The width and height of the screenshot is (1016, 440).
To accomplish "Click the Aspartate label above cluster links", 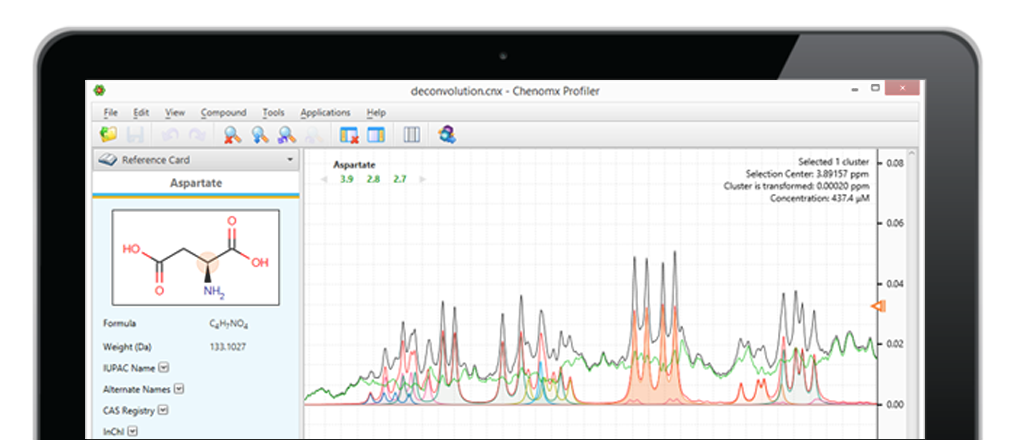I will click(354, 165).
